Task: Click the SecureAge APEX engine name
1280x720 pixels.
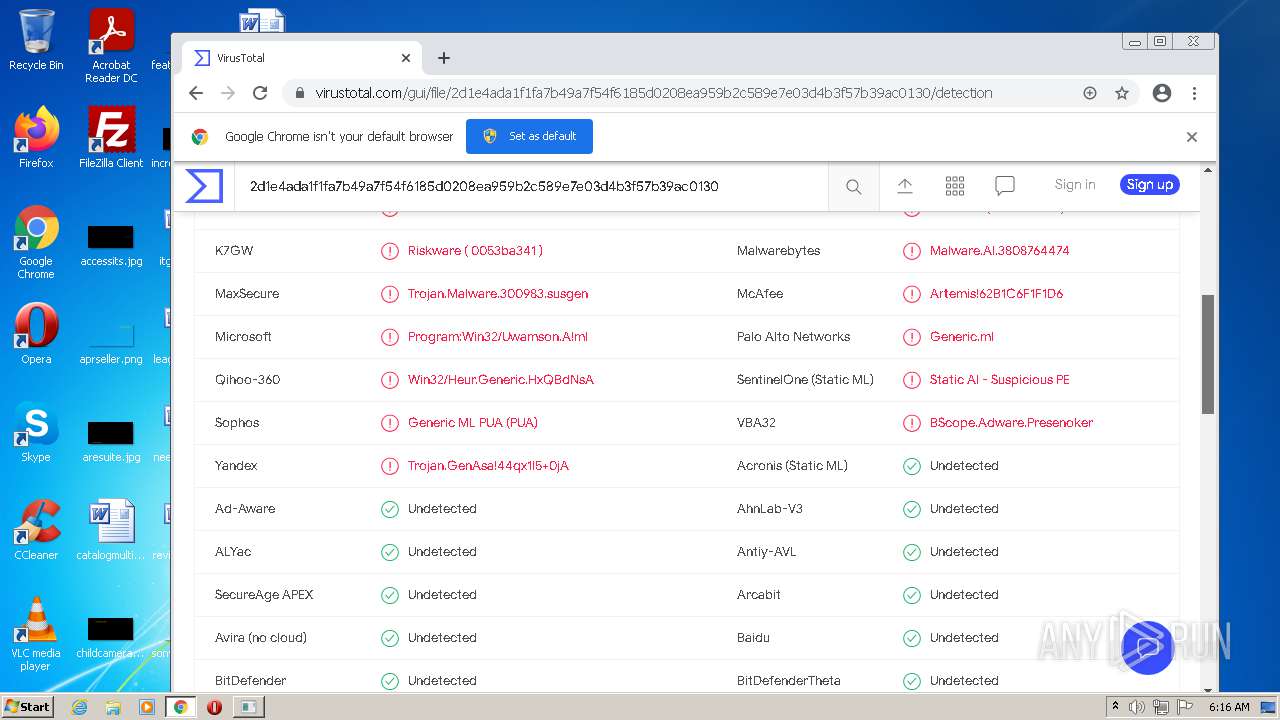Action: [264, 595]
